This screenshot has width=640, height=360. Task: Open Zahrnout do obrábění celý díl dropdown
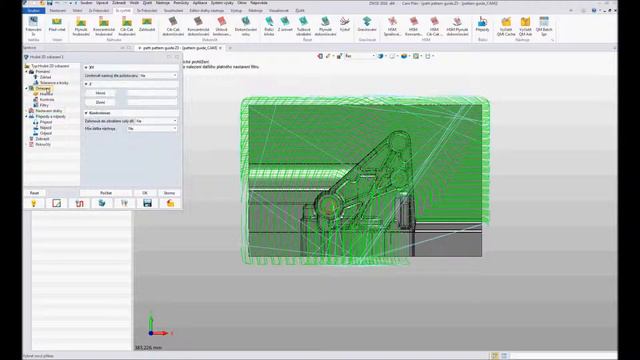tap(156, 121)
